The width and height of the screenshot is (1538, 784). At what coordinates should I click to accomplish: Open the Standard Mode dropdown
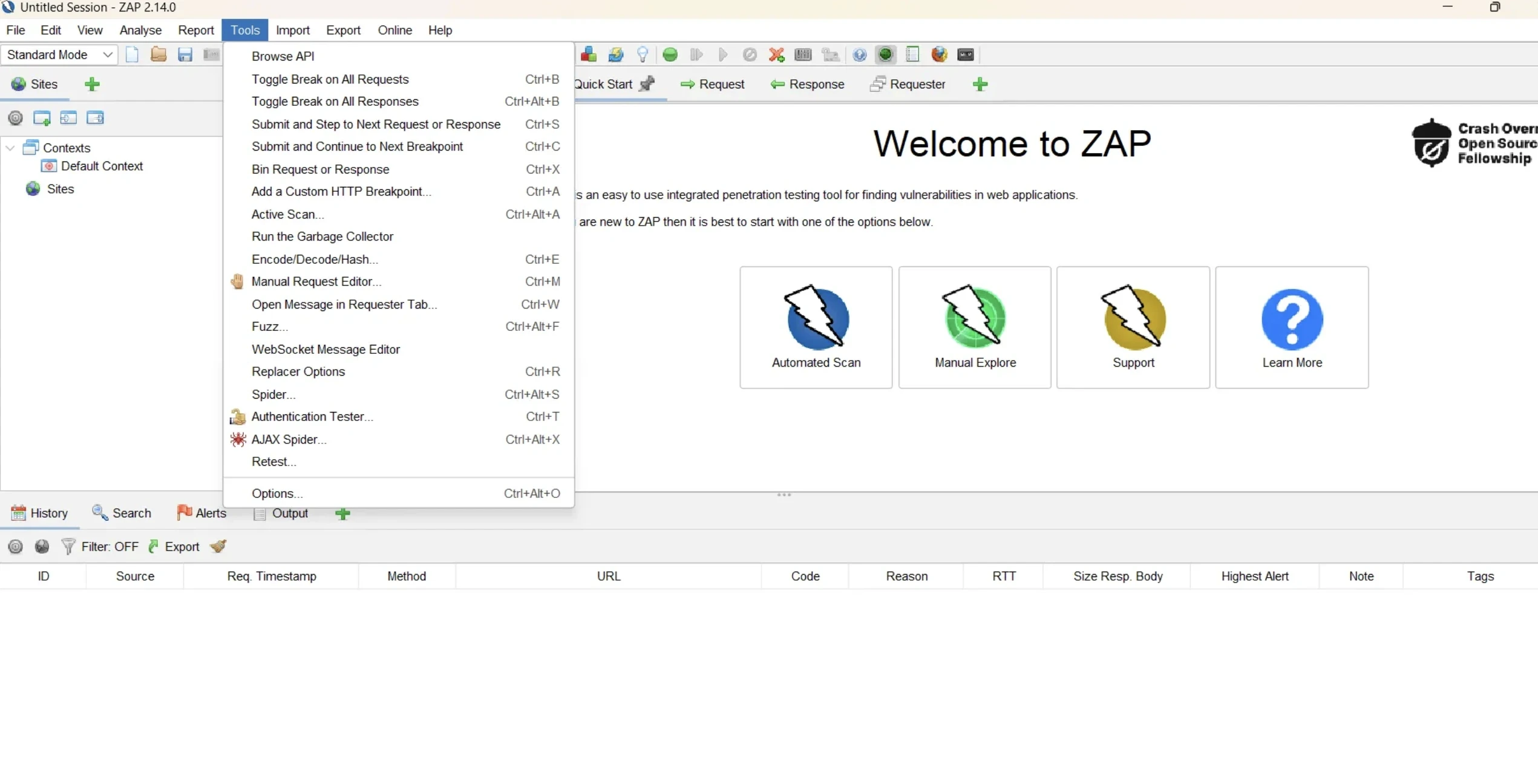click(x=59, y=54)
